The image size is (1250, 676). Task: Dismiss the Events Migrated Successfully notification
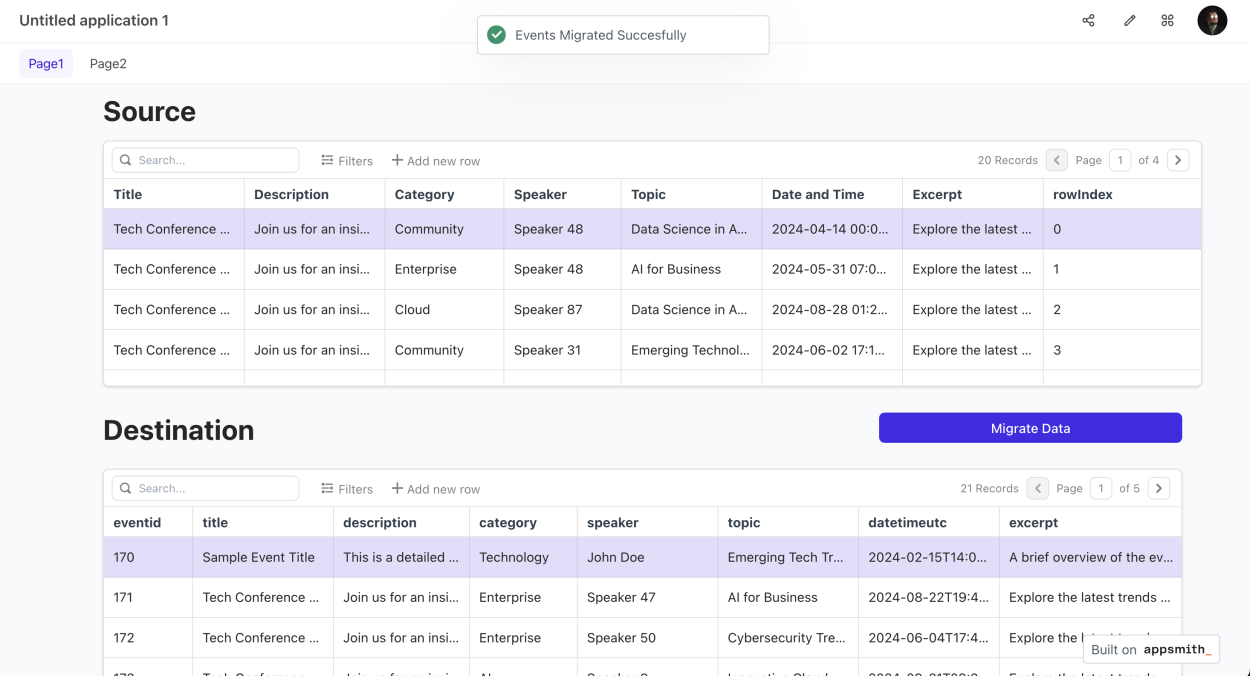(x=622, y=34)
